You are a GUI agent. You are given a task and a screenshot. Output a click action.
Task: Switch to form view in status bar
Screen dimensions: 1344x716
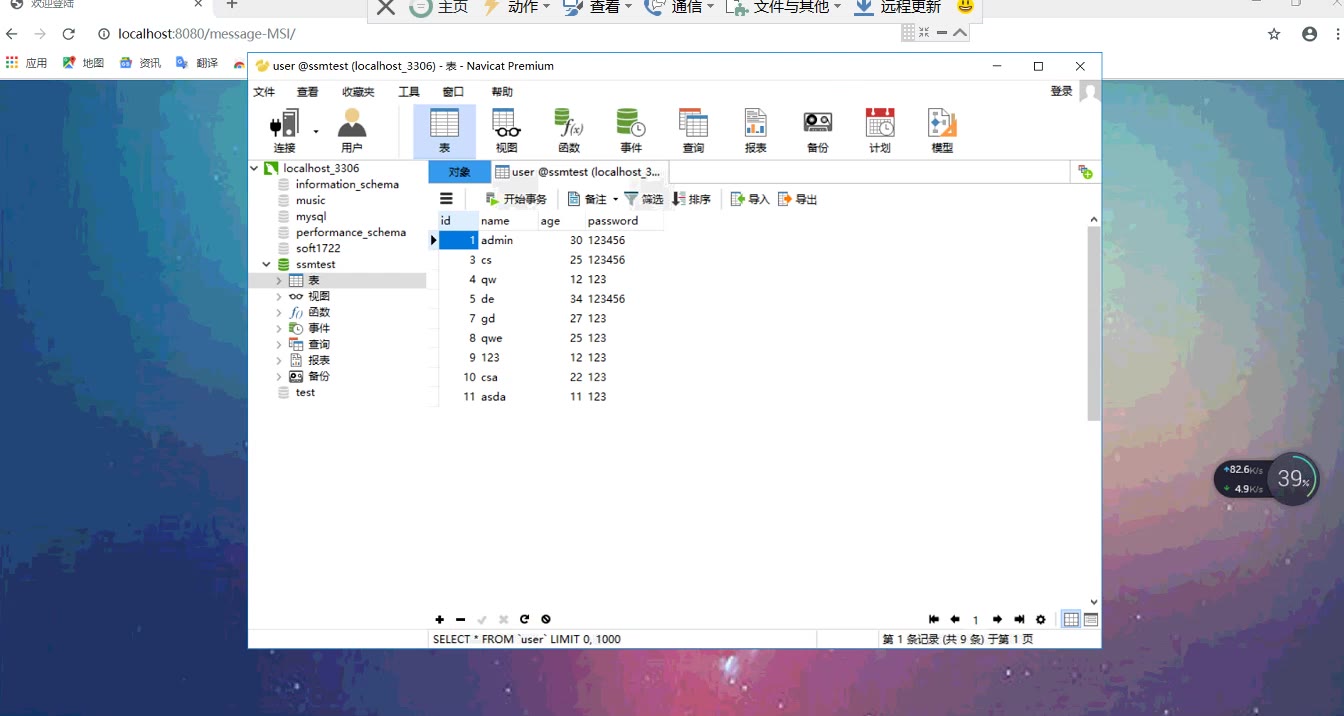pos(1091,620)
